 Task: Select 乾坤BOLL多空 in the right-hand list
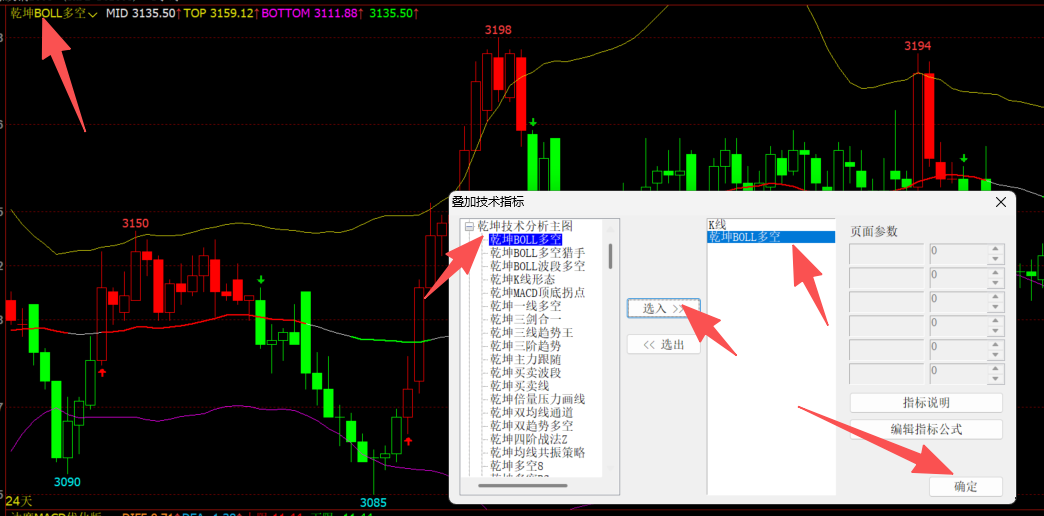click(x=745, y=238)
